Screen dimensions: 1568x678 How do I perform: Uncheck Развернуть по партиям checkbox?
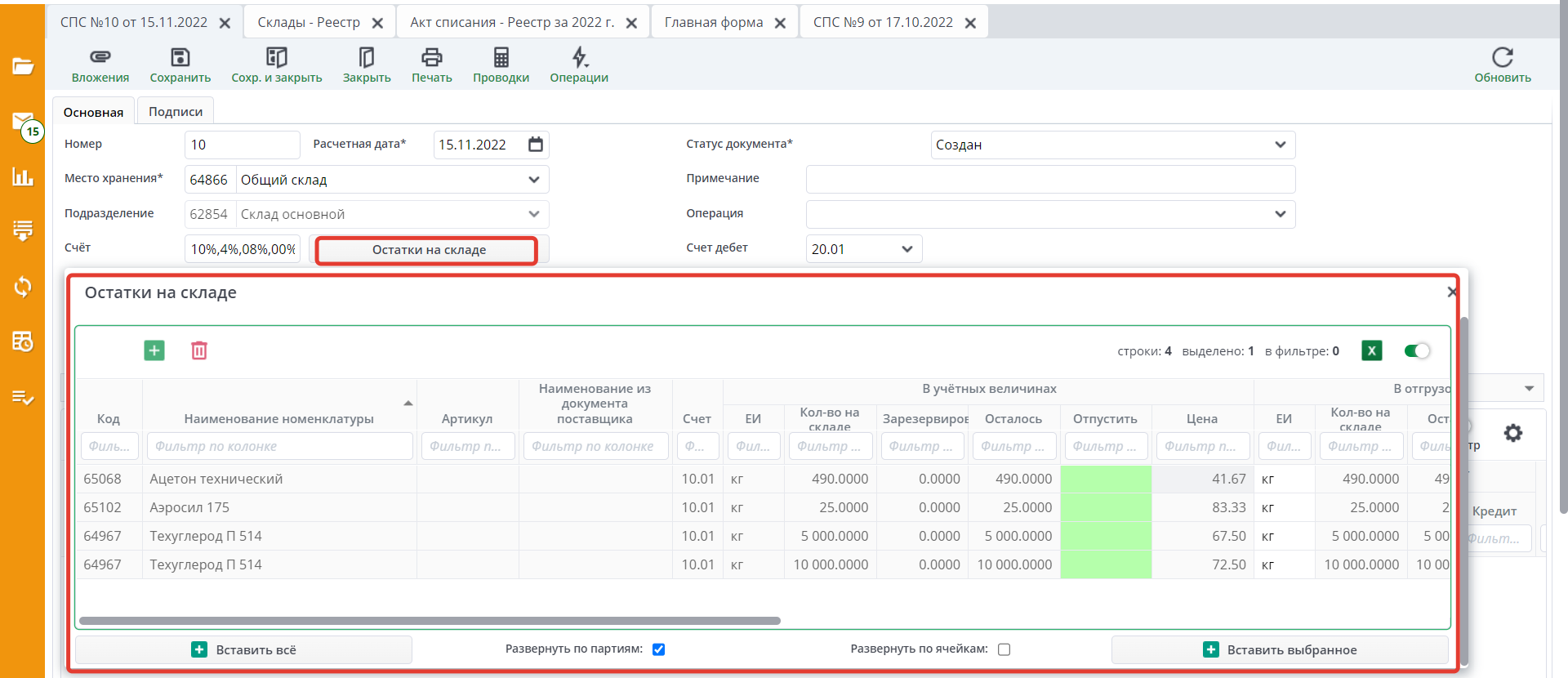point(659,649)
